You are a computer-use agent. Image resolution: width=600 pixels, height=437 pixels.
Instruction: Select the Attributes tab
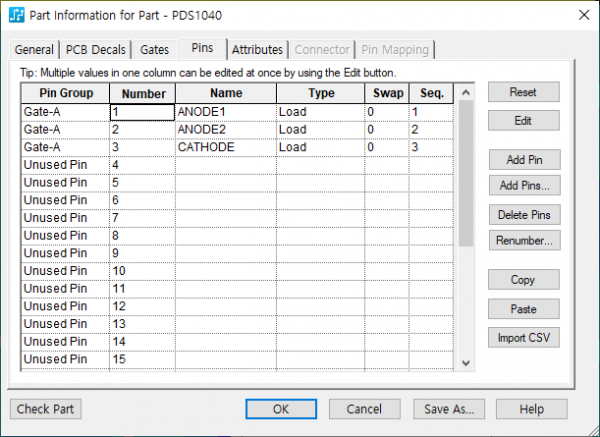pyautogui.click(x=257, y=49)
